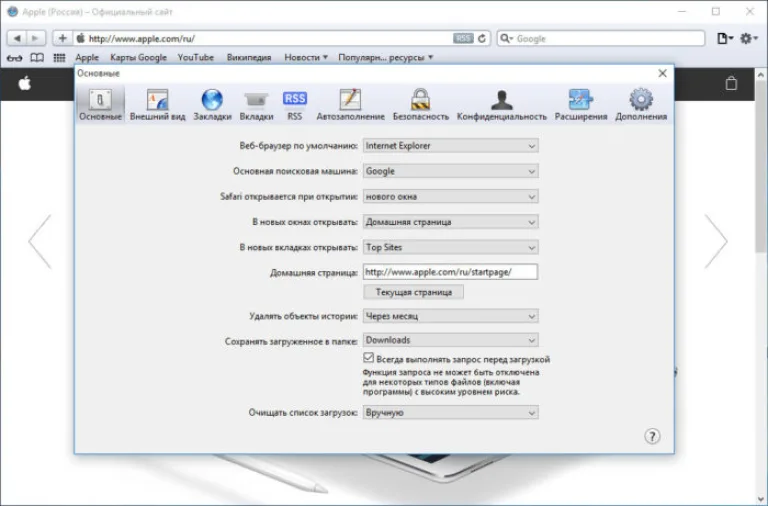
Task: Open the shopping bag icon on Apple site
Action: 731,83
